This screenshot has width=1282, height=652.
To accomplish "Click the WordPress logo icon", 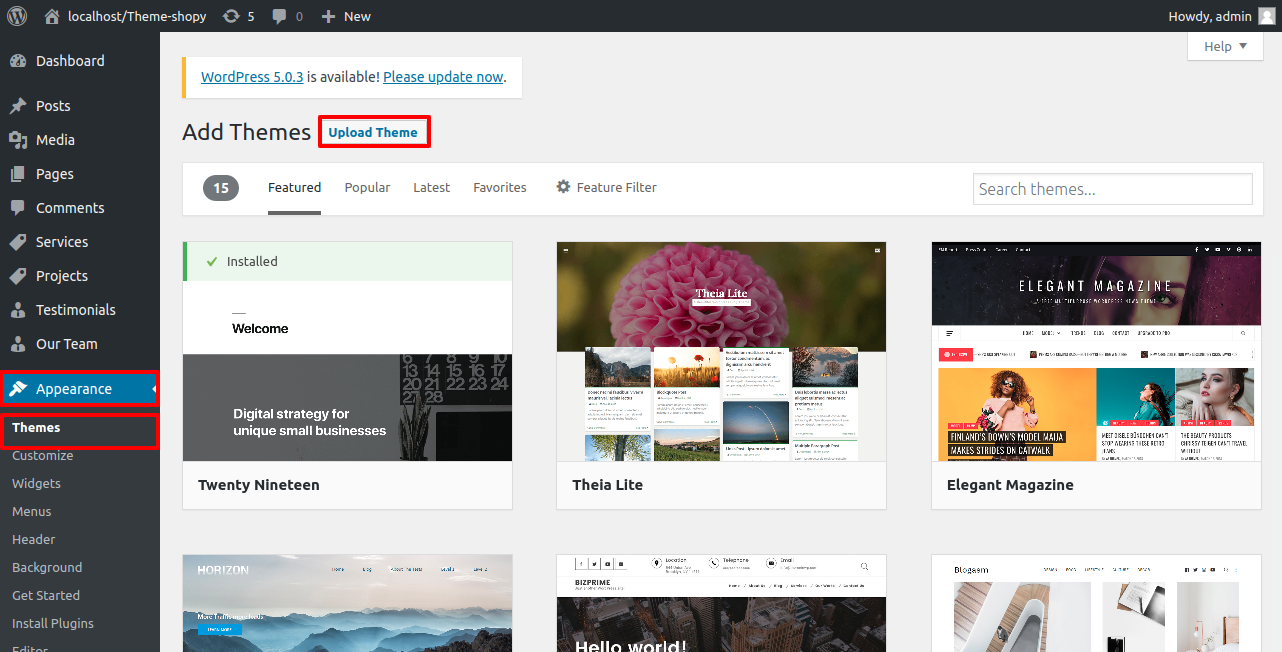I will click(x=17, y=16).
